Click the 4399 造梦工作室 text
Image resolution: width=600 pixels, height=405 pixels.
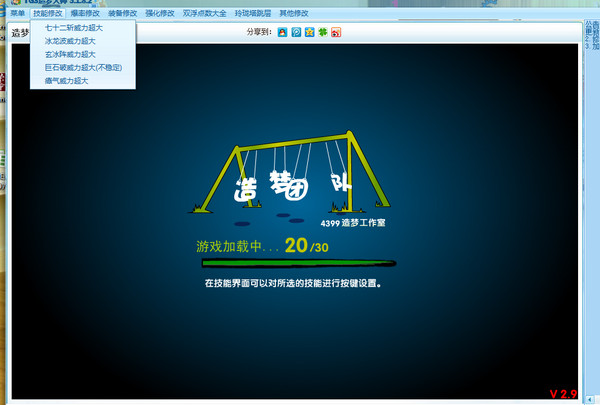[x=353, y=223]
